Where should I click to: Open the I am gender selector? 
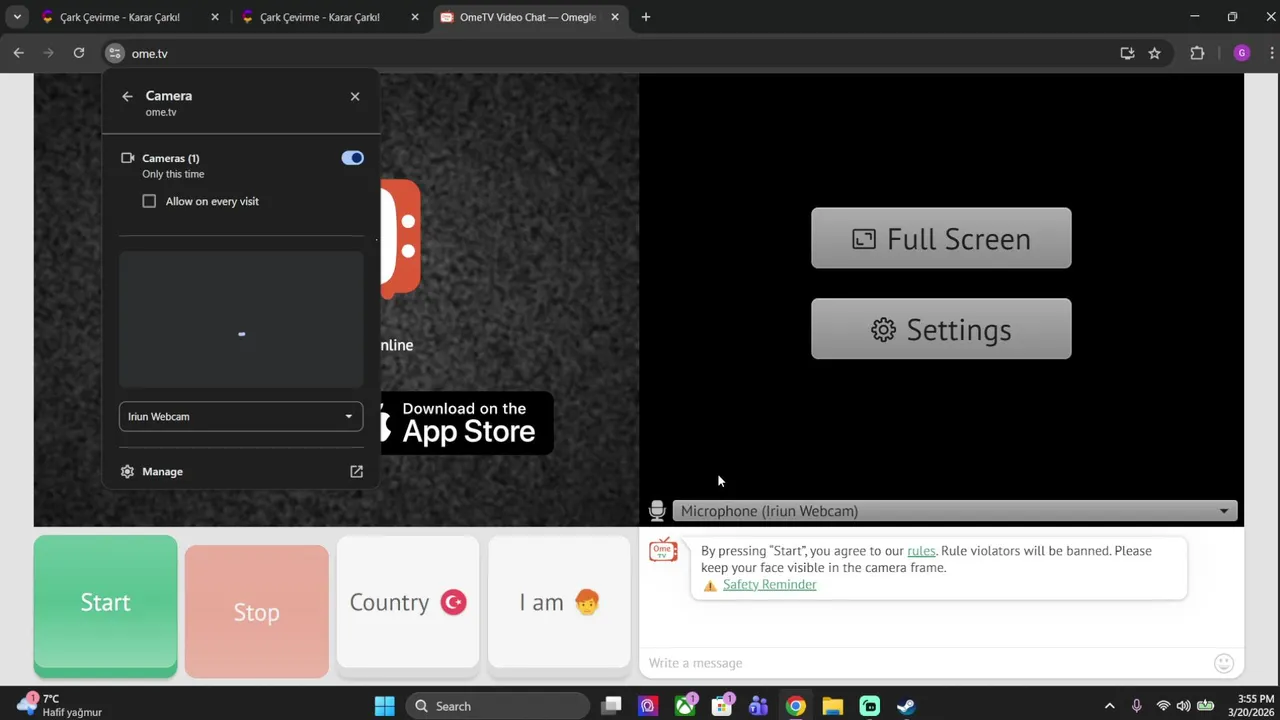[x=559, y=602]
